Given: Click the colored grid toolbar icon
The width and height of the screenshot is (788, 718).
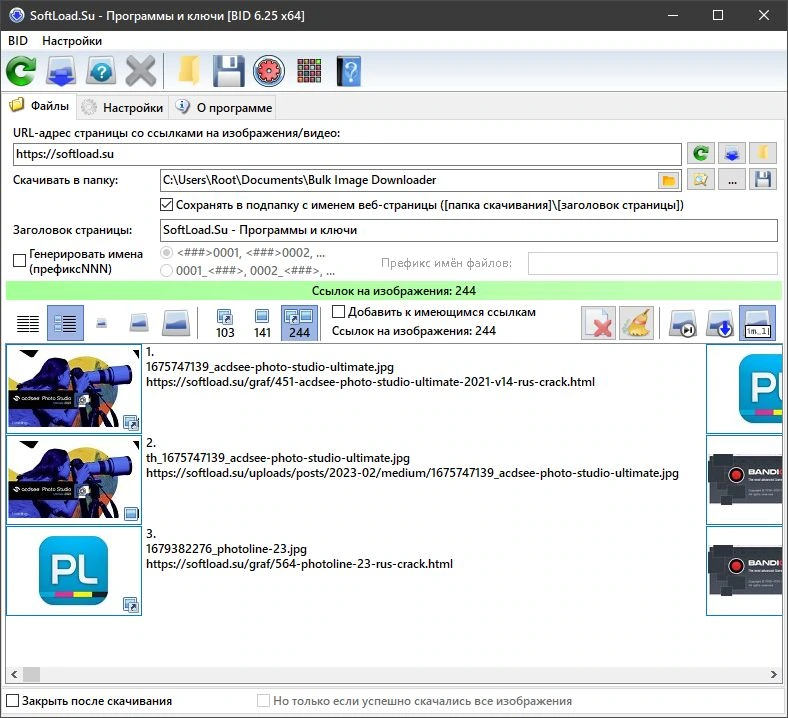Looking at the screenshot, I should click(x=309, y=71).
